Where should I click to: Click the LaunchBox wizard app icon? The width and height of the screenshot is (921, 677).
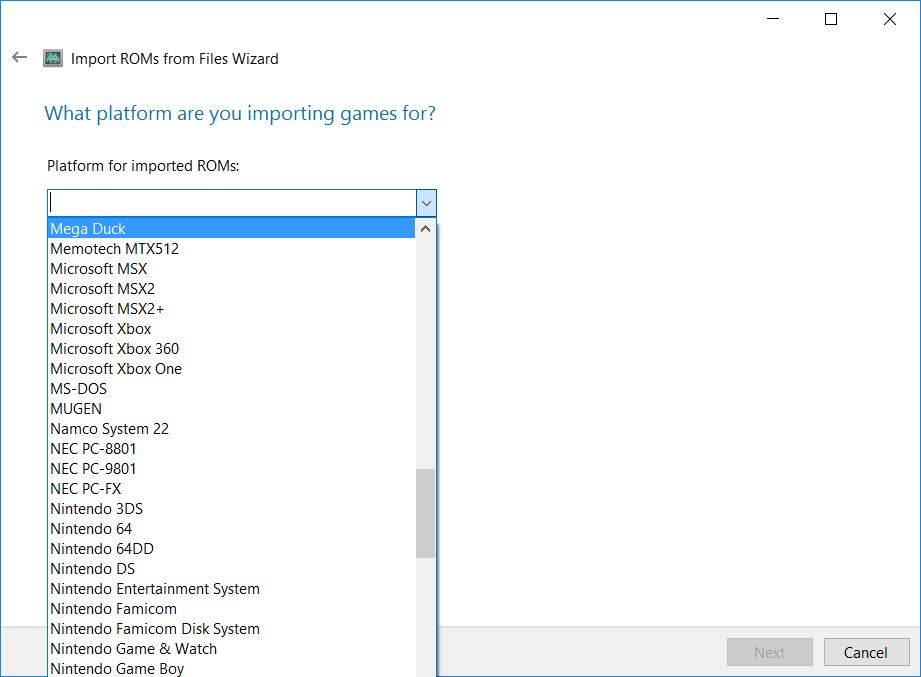pos(53,58)
